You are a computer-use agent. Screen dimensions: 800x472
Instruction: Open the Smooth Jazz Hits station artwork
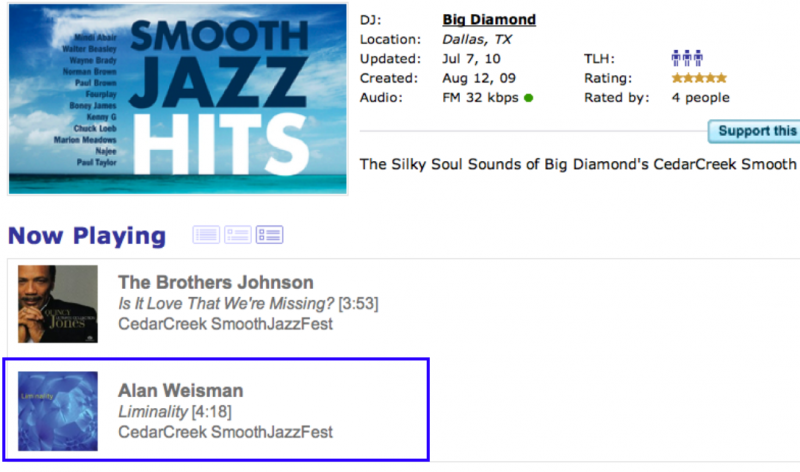click(172, 98)
